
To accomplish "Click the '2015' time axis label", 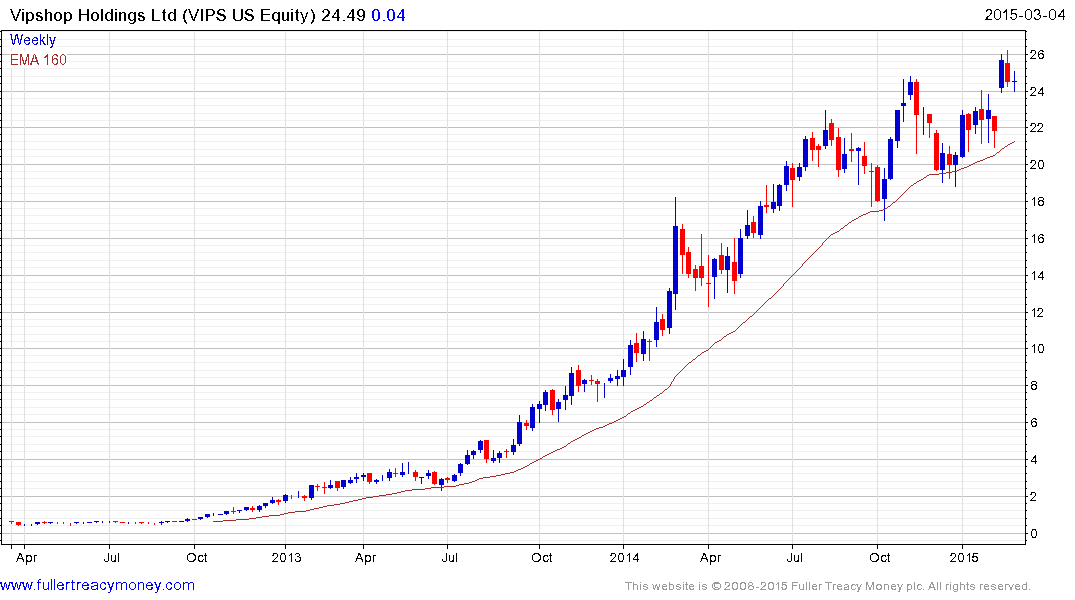I will [x=964, y=557].
